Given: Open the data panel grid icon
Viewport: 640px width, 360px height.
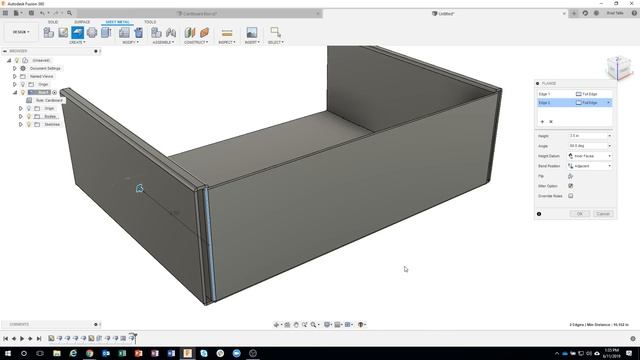Looking at the screenshot, I should coord(5,13).
